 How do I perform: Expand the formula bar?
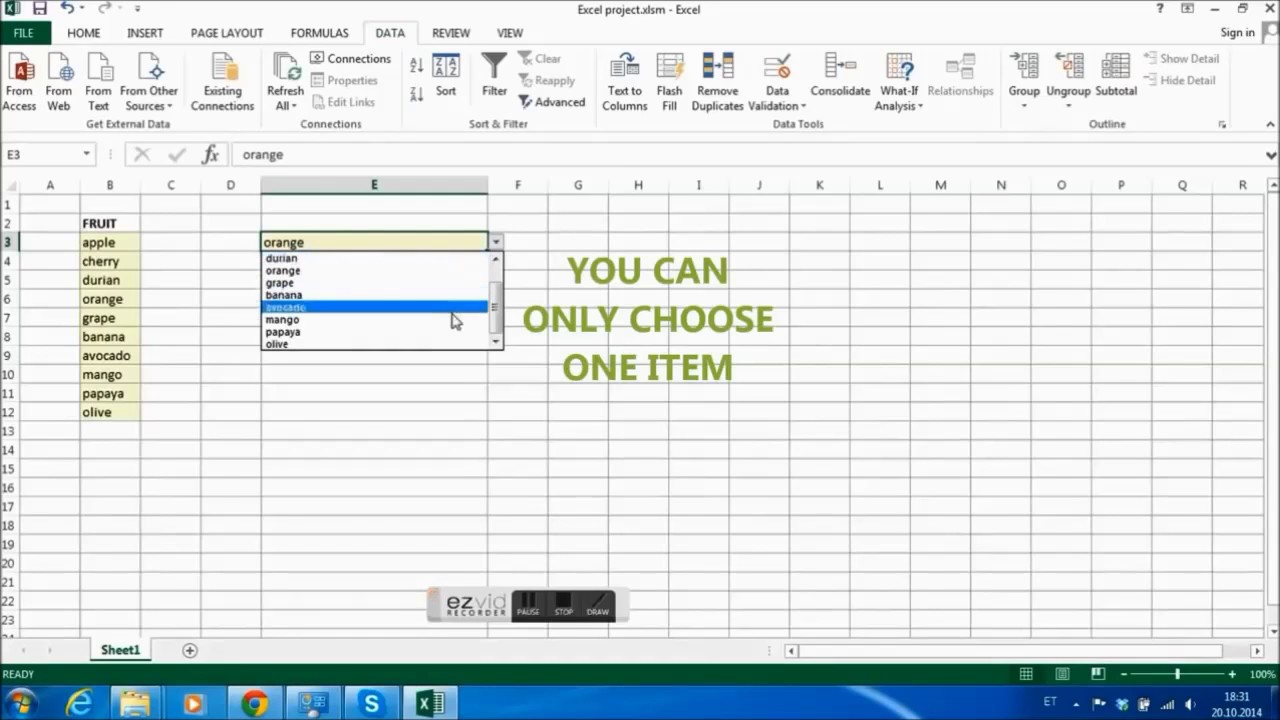coord(1271,155)
